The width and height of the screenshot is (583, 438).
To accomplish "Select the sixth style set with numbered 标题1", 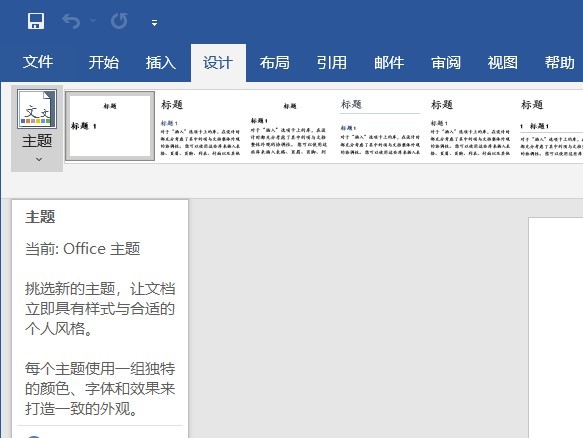I will point(551,126).
